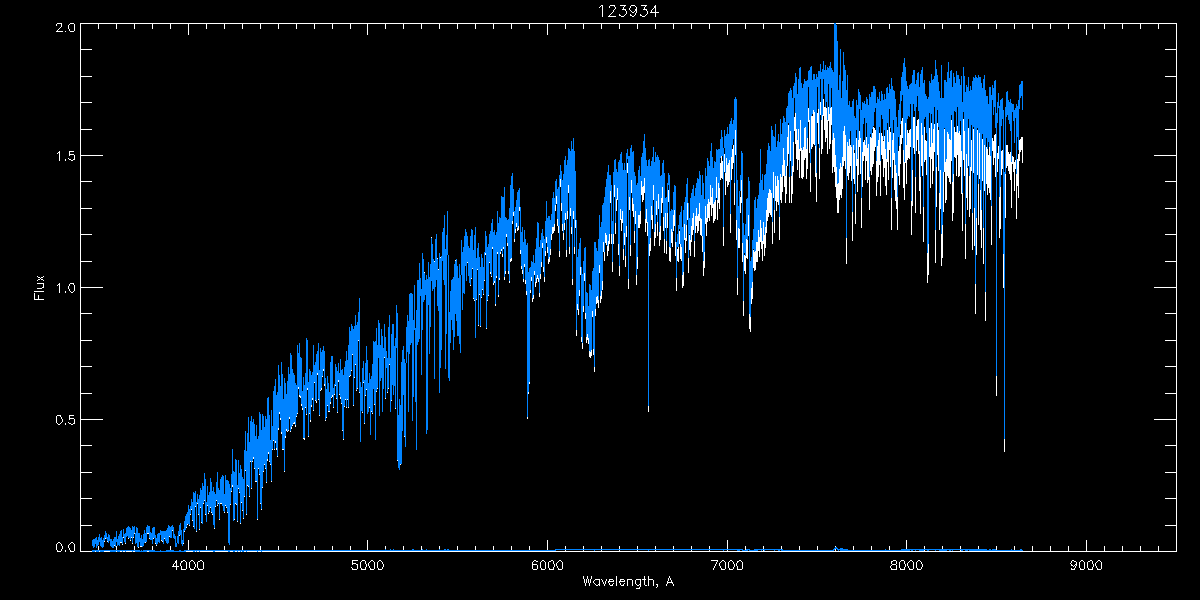The height and width of the screenshot is (600, 1200).
Task: Click the 0.0 flux tick label
Action: pos(65,547)
